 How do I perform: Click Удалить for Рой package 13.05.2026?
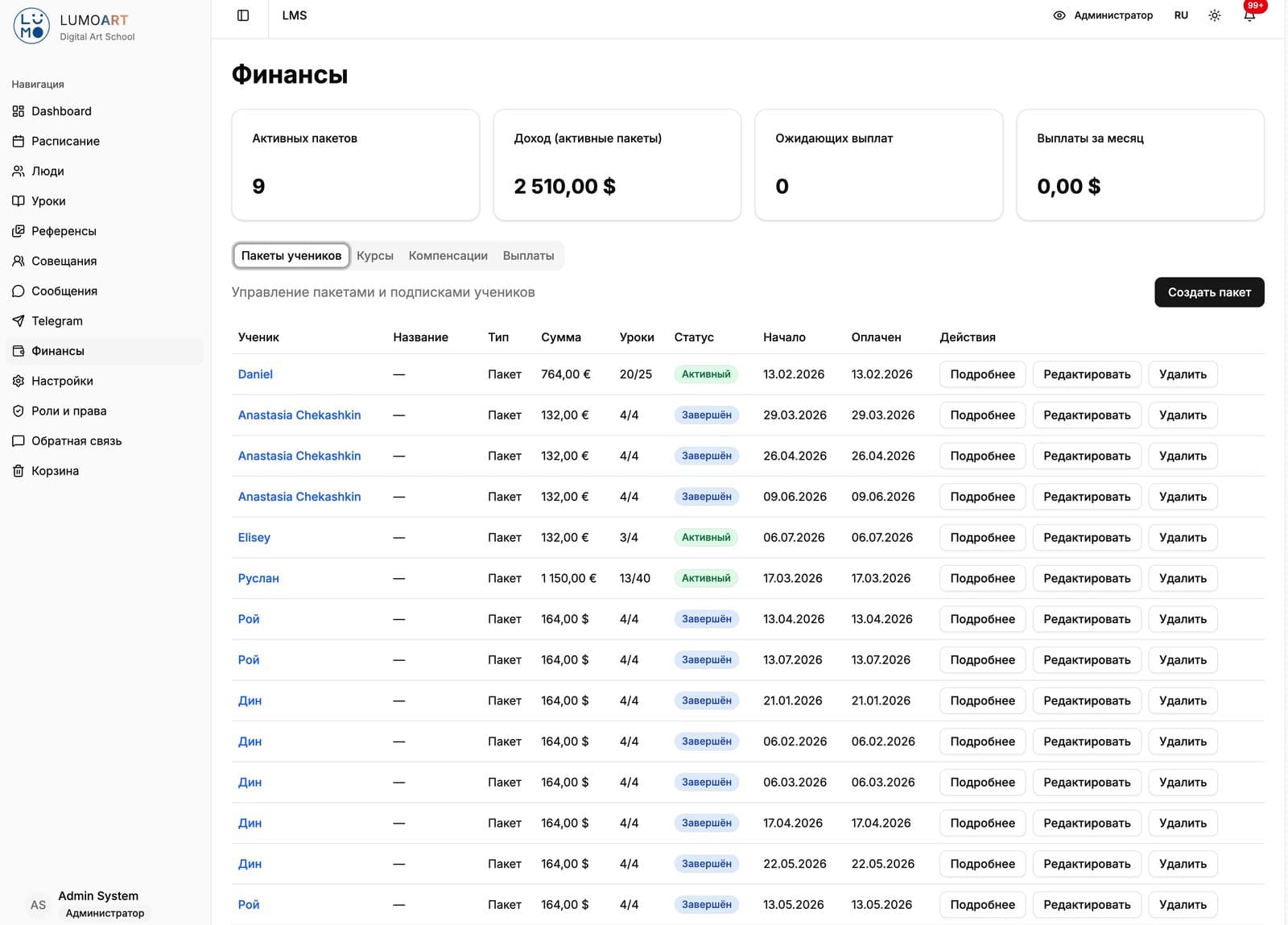1183,905
